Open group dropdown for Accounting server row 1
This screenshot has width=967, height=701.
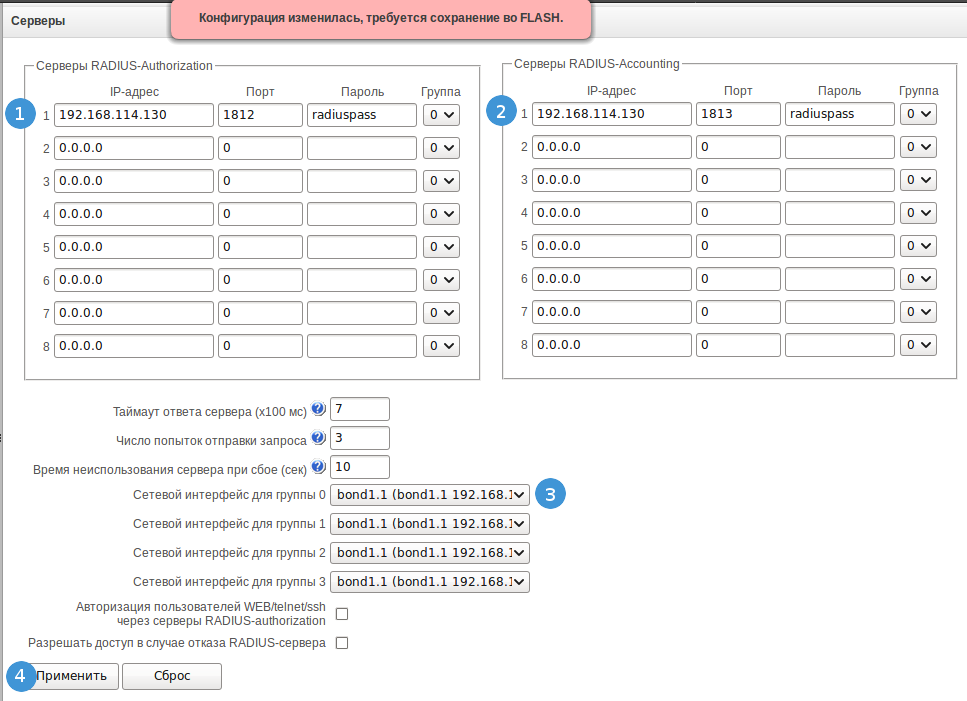pos(918,113)
